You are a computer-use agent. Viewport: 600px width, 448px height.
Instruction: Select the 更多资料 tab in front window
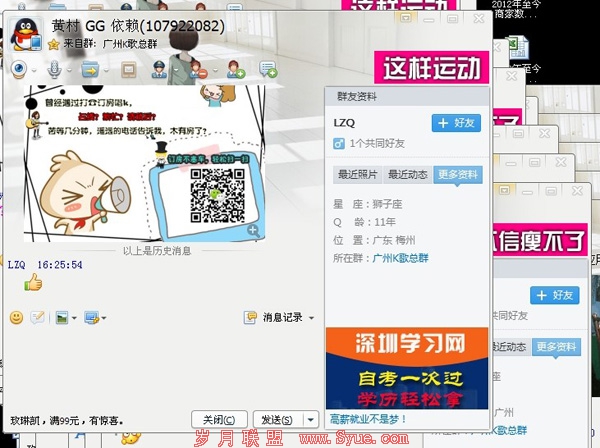pyautogui.click(x=458, y=175)
